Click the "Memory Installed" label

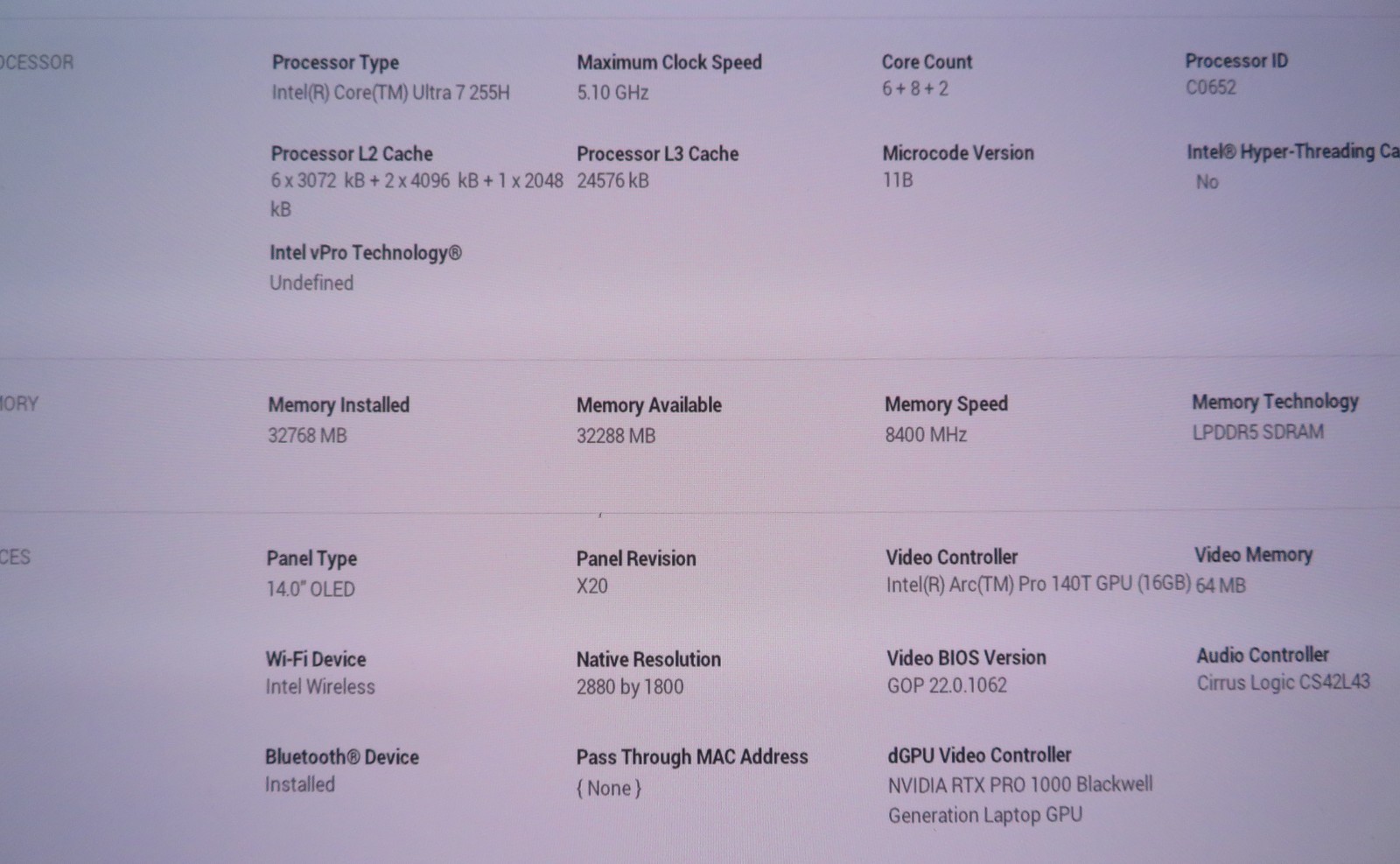pos(339,405)
